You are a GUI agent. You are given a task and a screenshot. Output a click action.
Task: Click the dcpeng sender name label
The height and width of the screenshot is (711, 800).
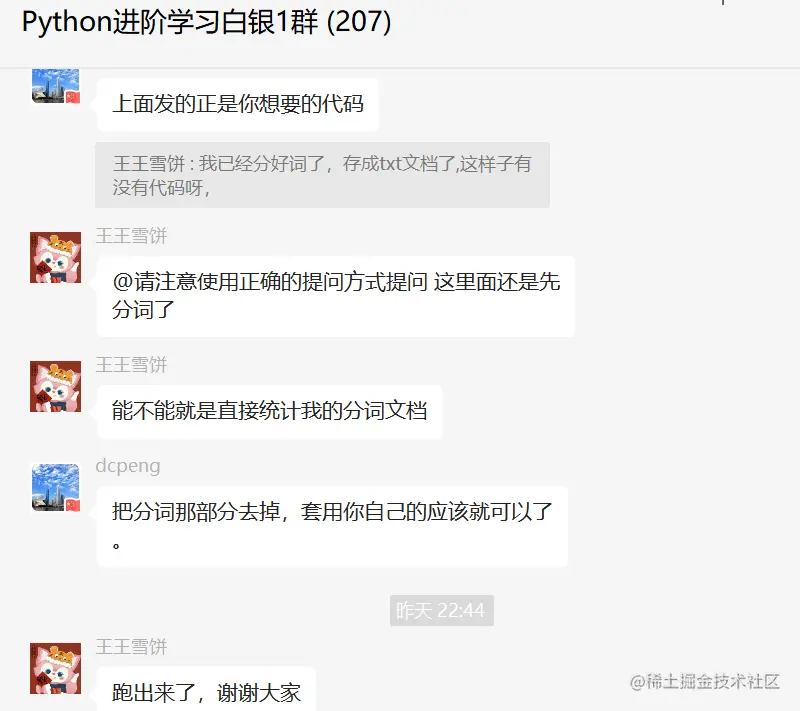[x=128, y=466]
